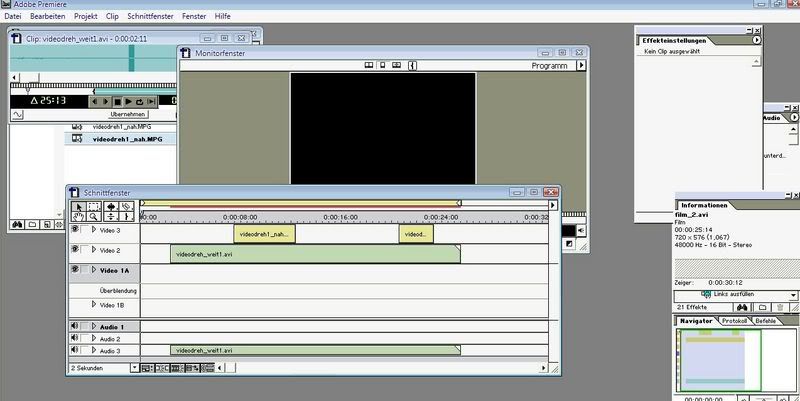Click the play button in Clip window
800x401 pixels.
coord(129,102)
